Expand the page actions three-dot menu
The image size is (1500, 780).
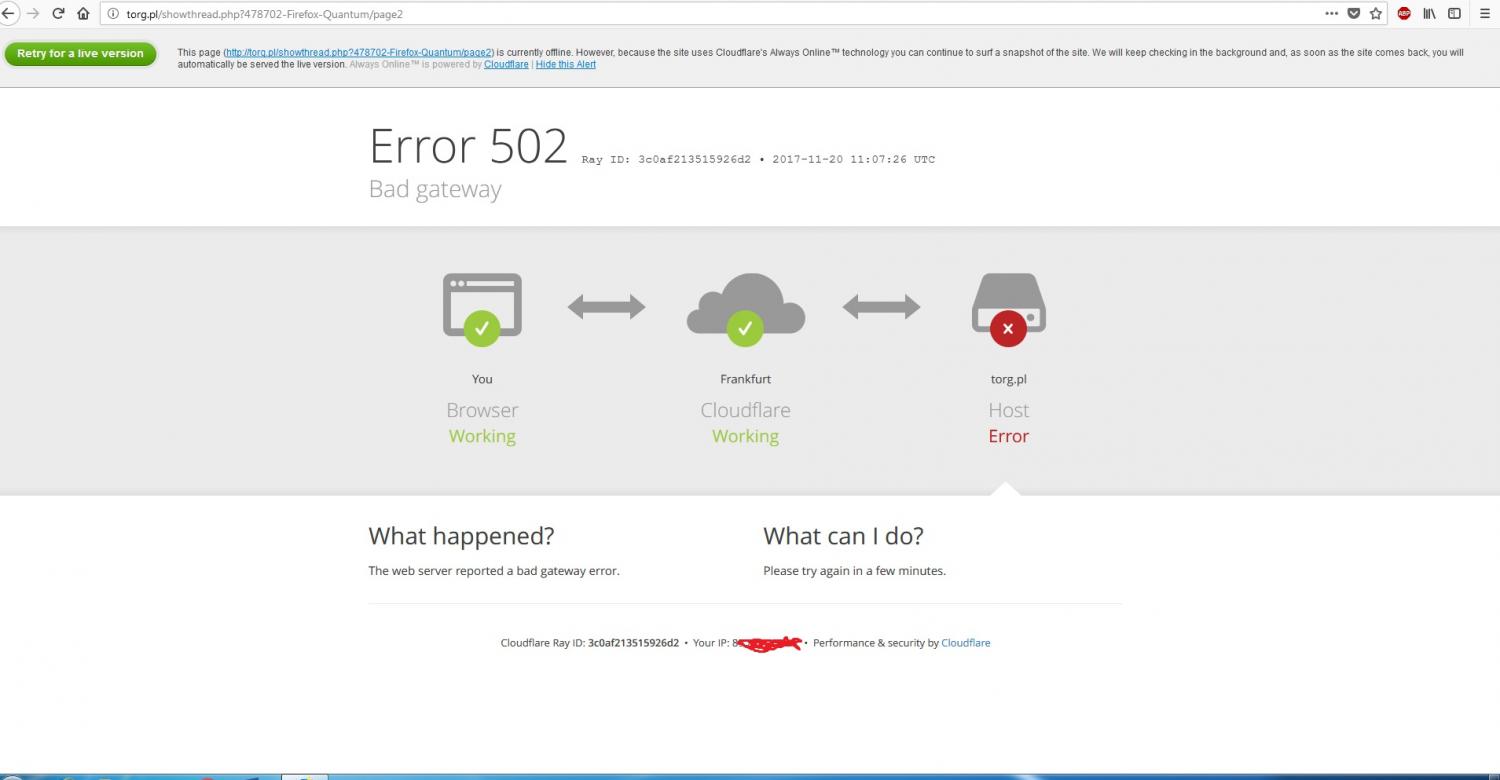click(1331, 14)
